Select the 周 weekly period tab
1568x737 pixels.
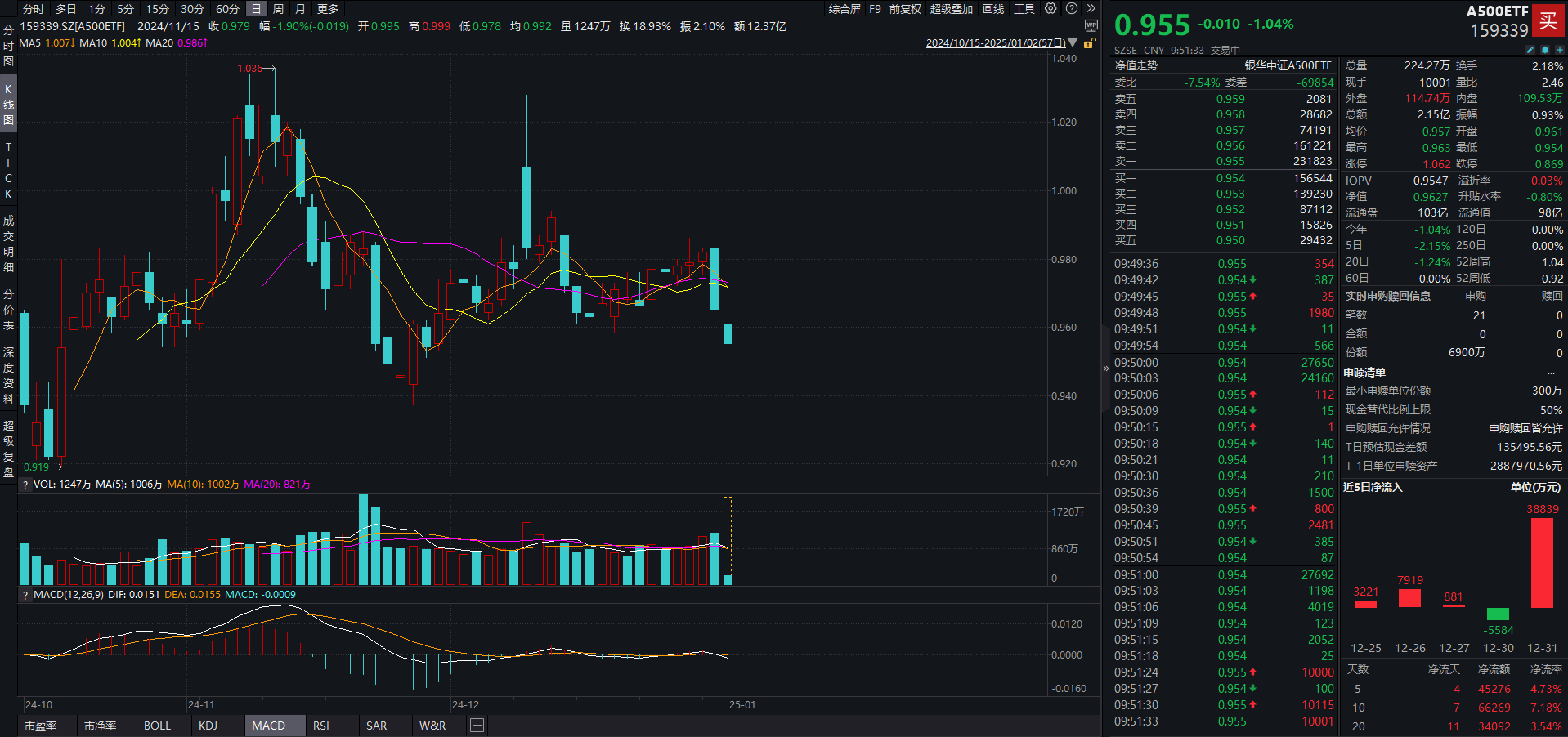[279, 9]
